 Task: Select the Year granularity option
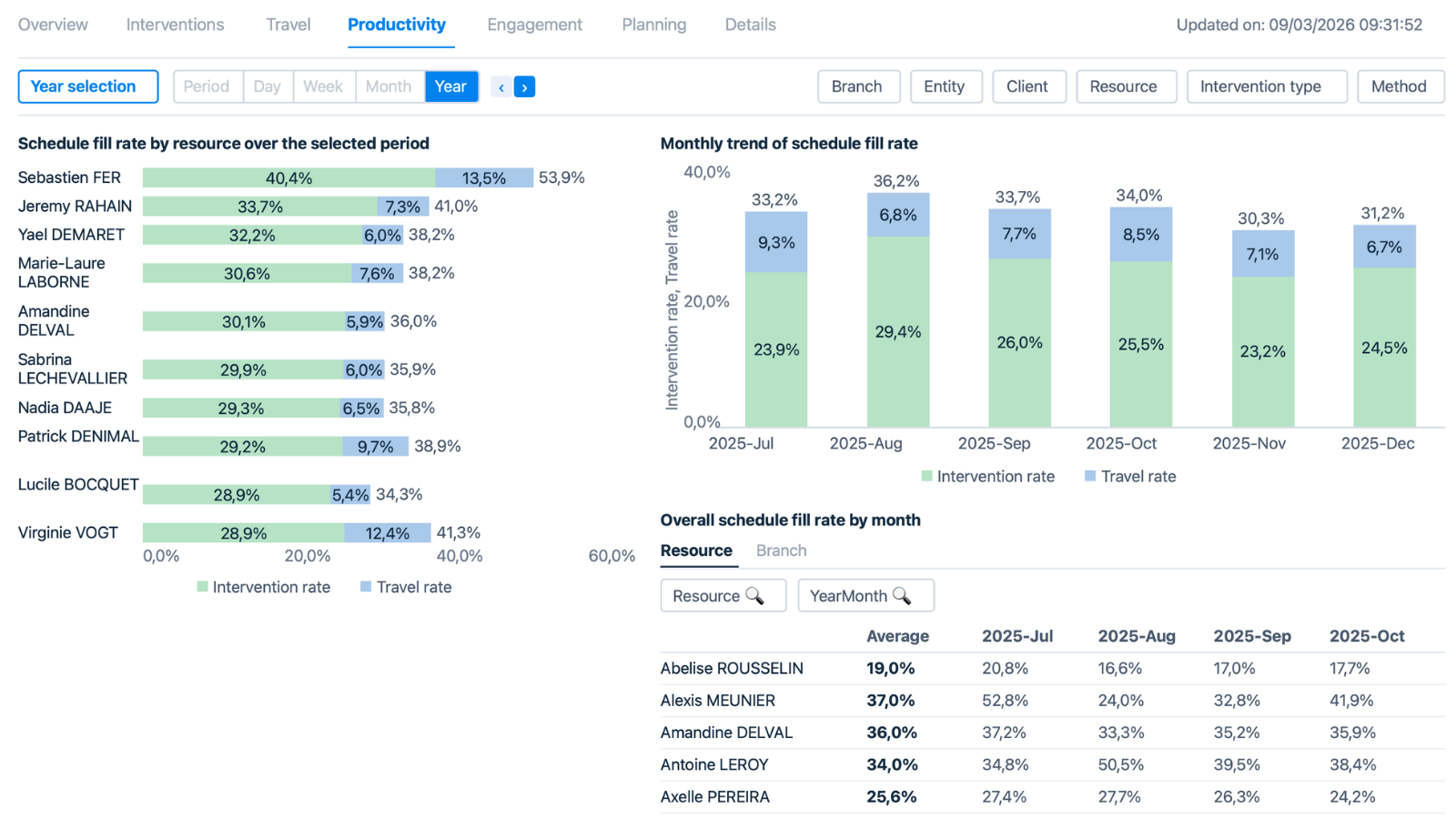coord(451,86)
